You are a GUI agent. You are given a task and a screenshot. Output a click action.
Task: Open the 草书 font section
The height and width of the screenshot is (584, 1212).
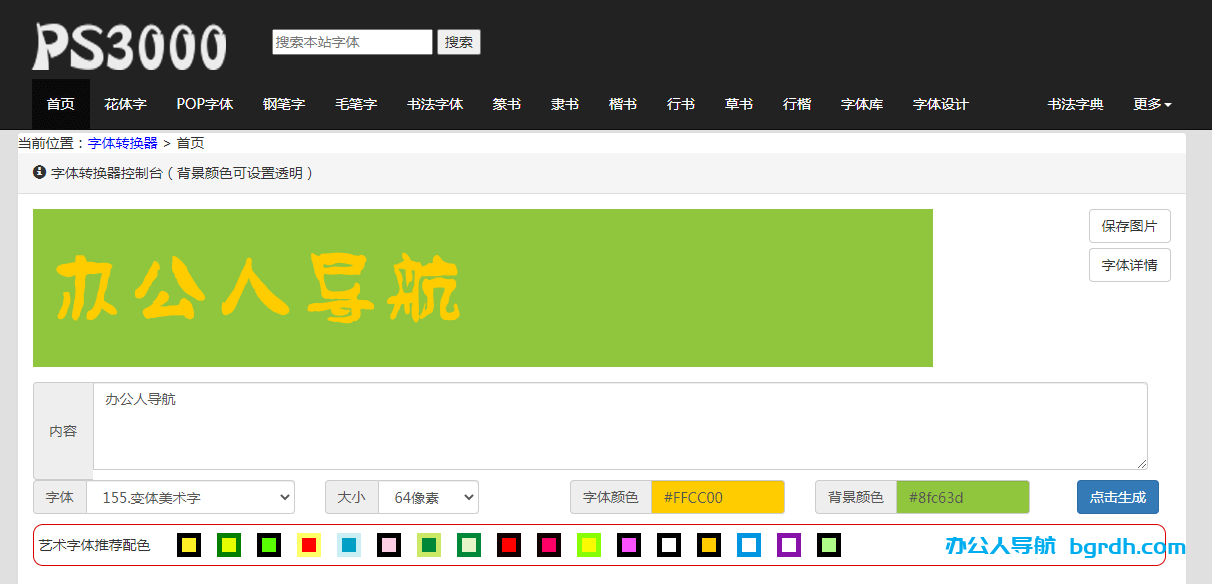[x=738, y=104]
